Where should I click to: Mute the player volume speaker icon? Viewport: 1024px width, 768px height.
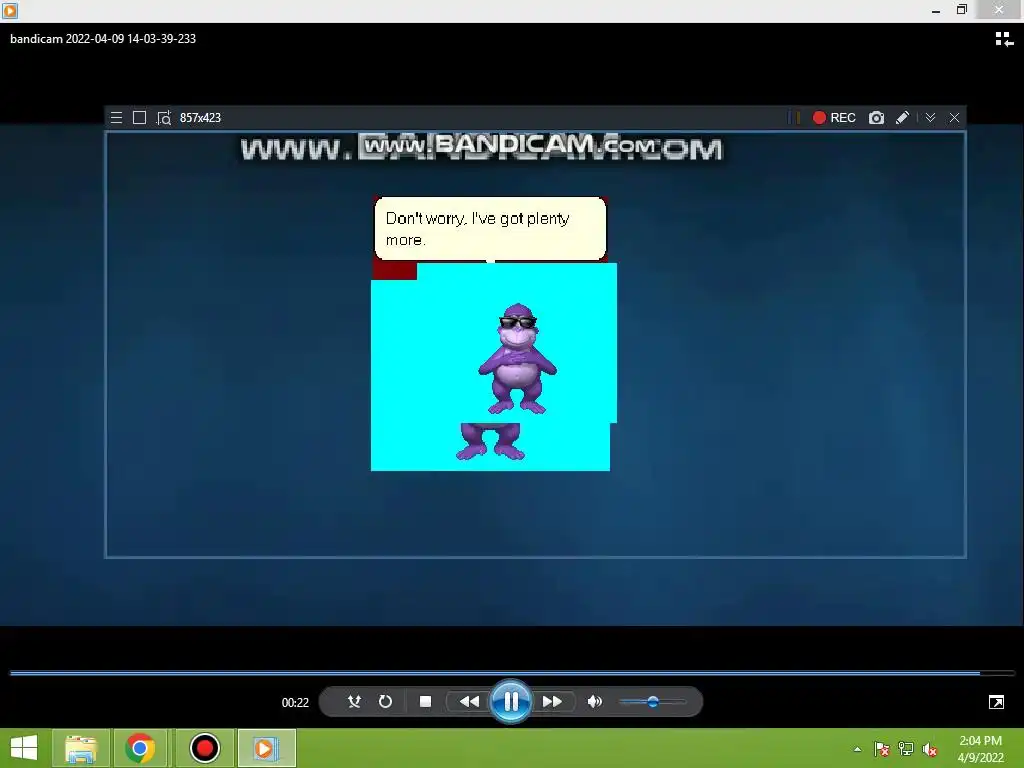(x=594, y=701)
